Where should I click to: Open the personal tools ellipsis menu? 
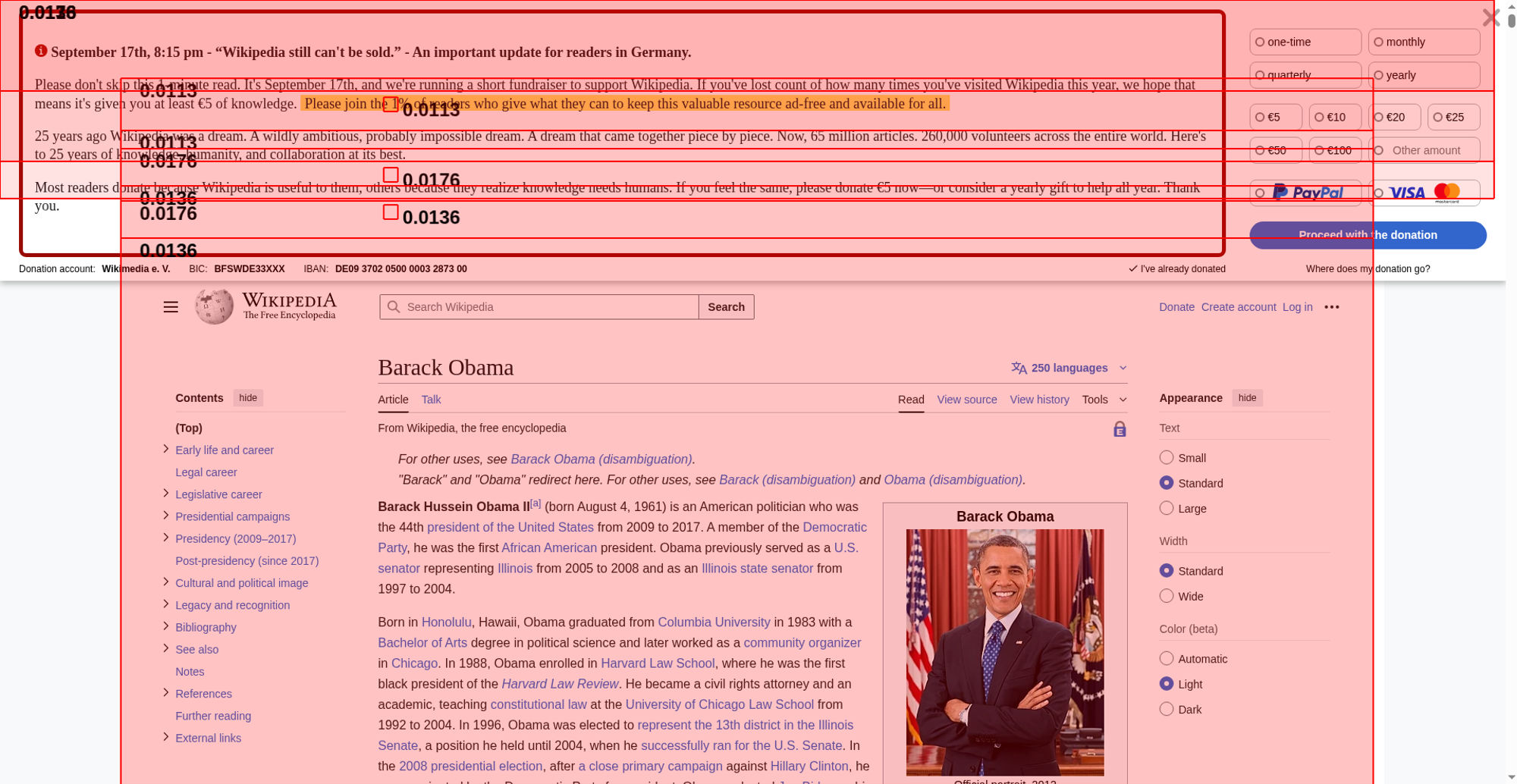click(x=1332, y=307)
